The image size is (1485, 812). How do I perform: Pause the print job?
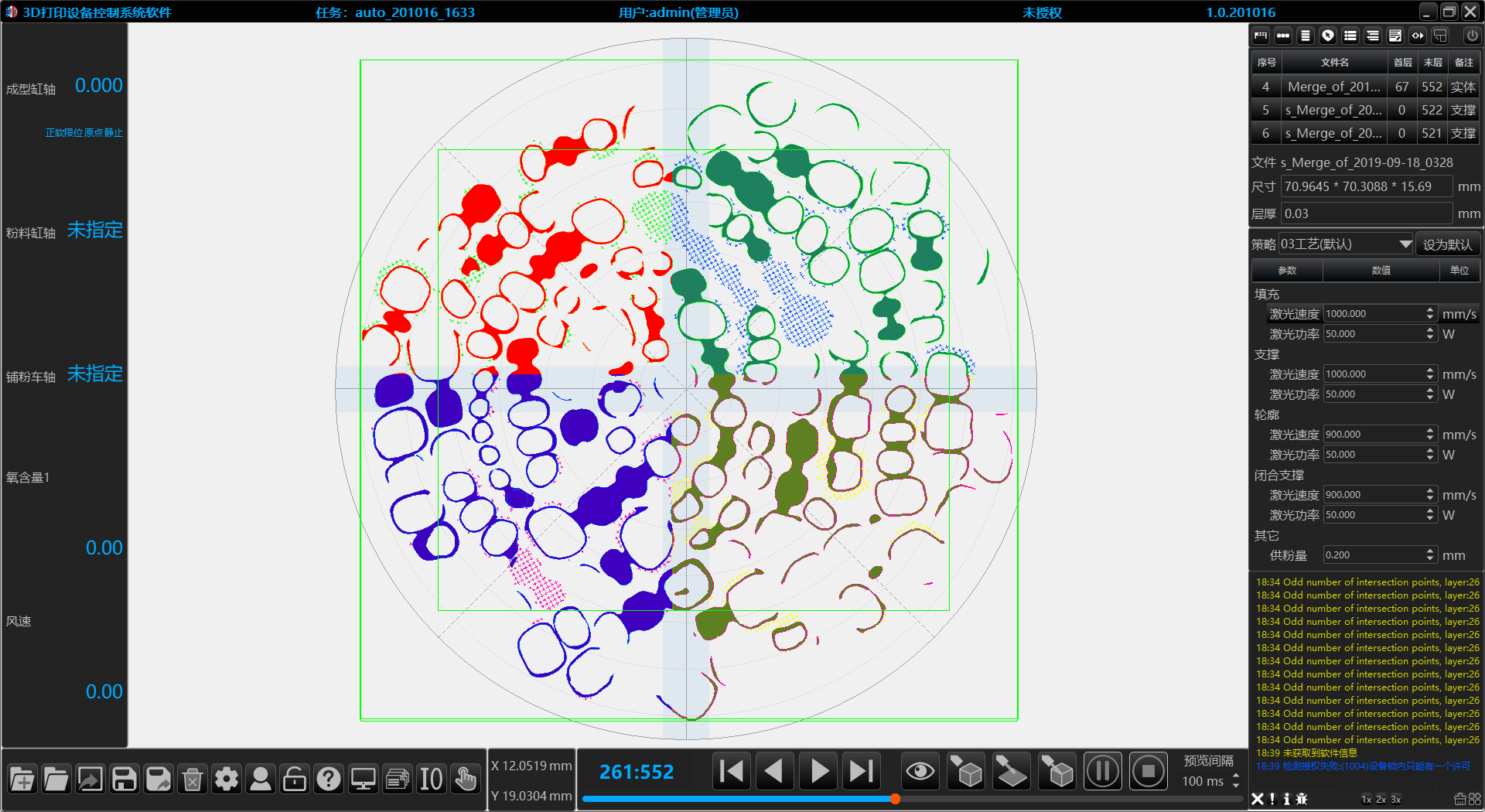pyautogui.click(x=1102, y=771)
